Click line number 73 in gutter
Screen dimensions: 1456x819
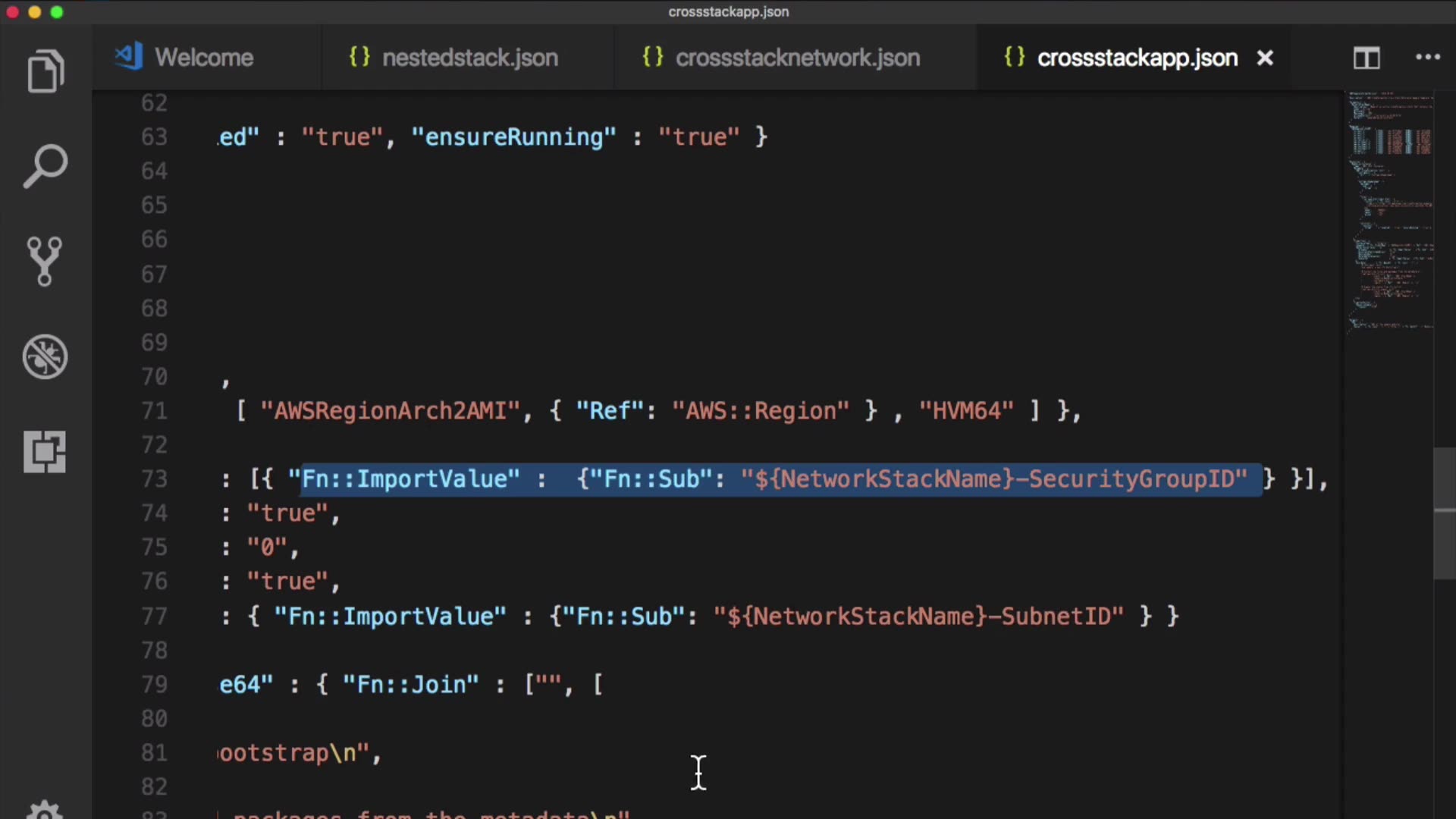(x=154, y=479)
